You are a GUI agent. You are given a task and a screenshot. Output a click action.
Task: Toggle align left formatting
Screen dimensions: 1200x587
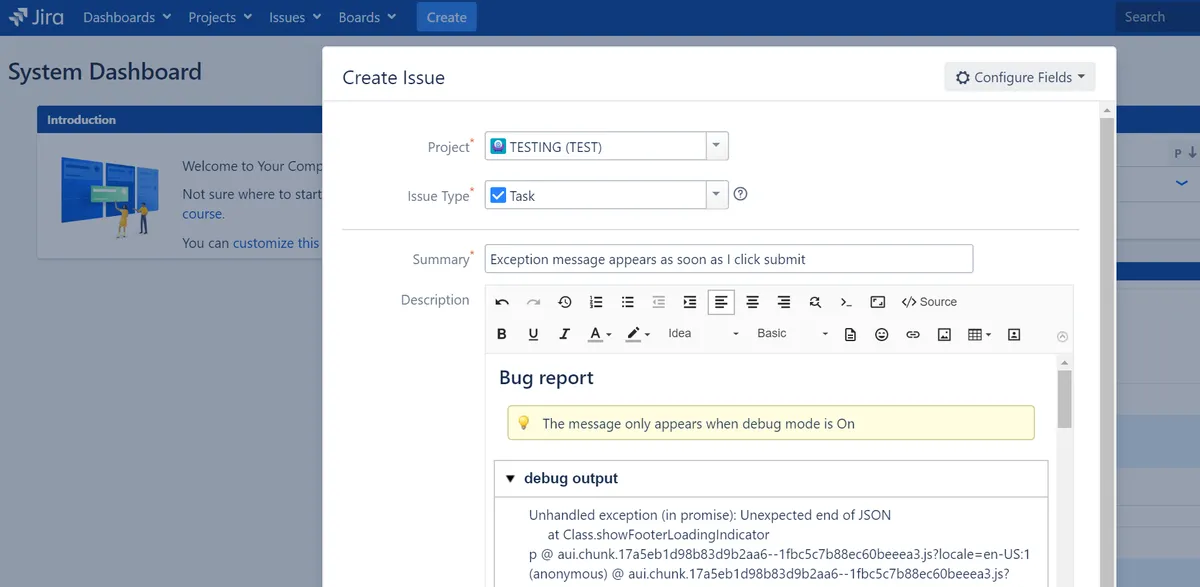720,302
